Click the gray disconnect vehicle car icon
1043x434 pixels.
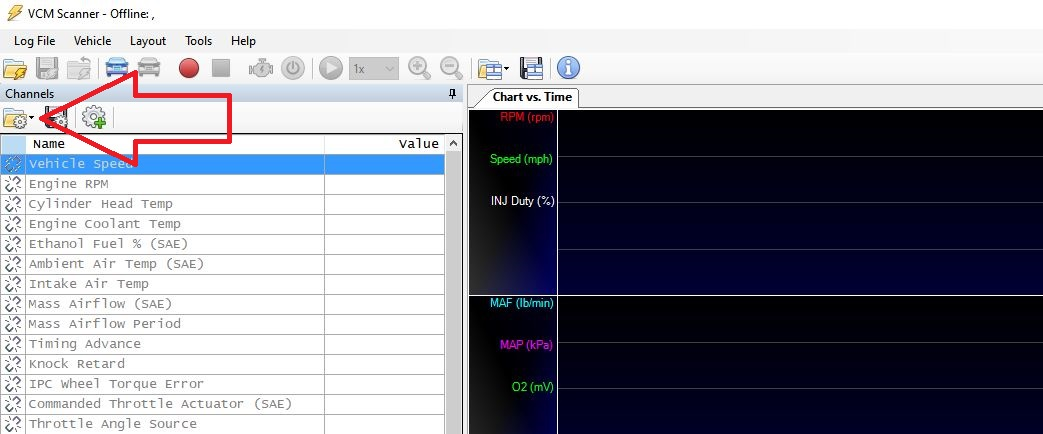point(149,68)
